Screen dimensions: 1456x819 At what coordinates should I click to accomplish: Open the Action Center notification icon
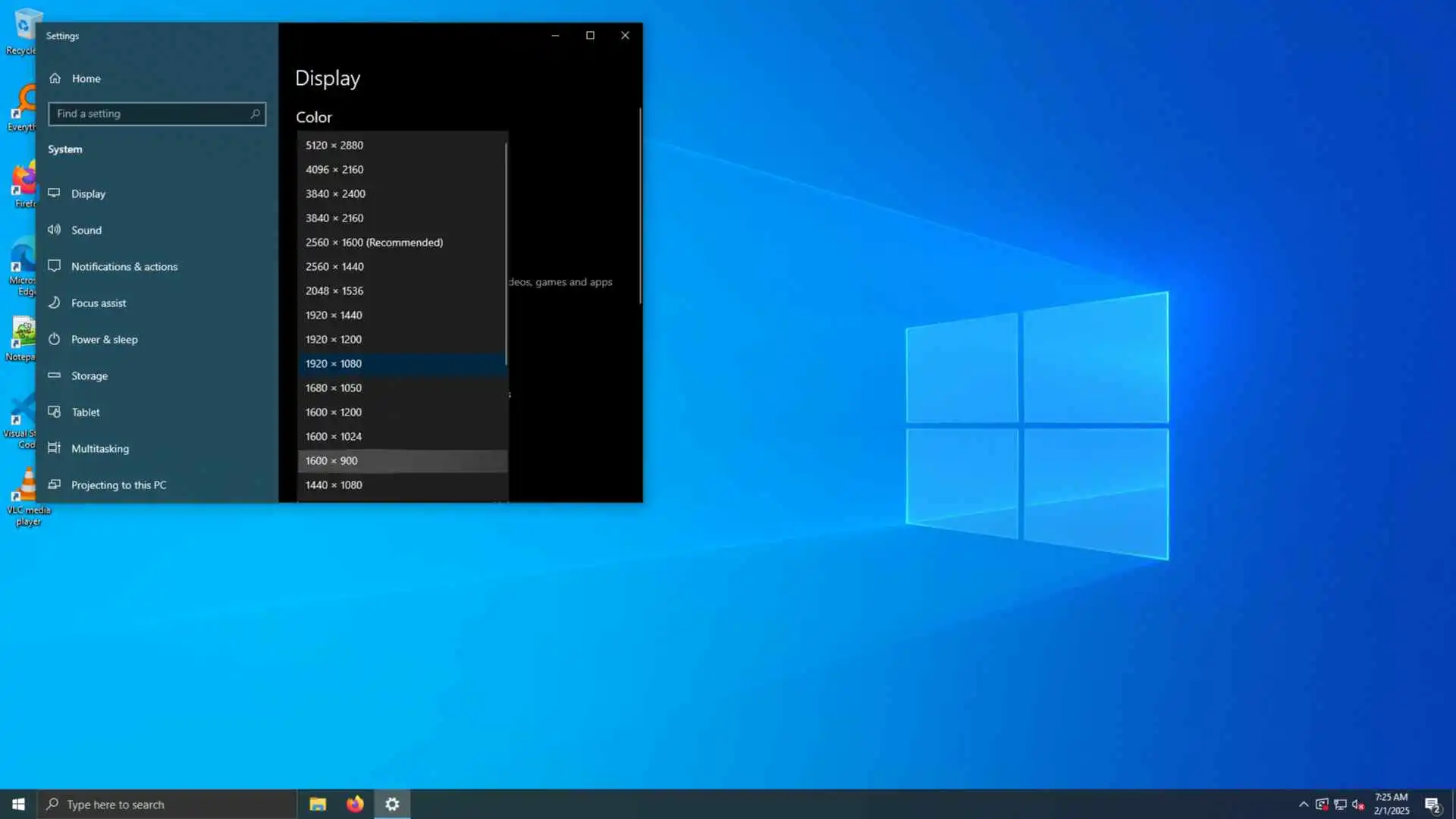tap(1432, 804)
